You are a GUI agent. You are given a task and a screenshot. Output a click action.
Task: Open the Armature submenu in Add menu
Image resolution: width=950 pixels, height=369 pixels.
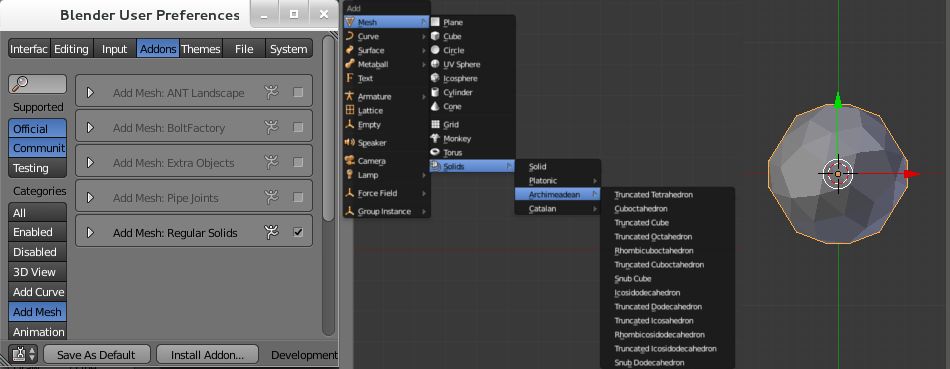(387, 96)
